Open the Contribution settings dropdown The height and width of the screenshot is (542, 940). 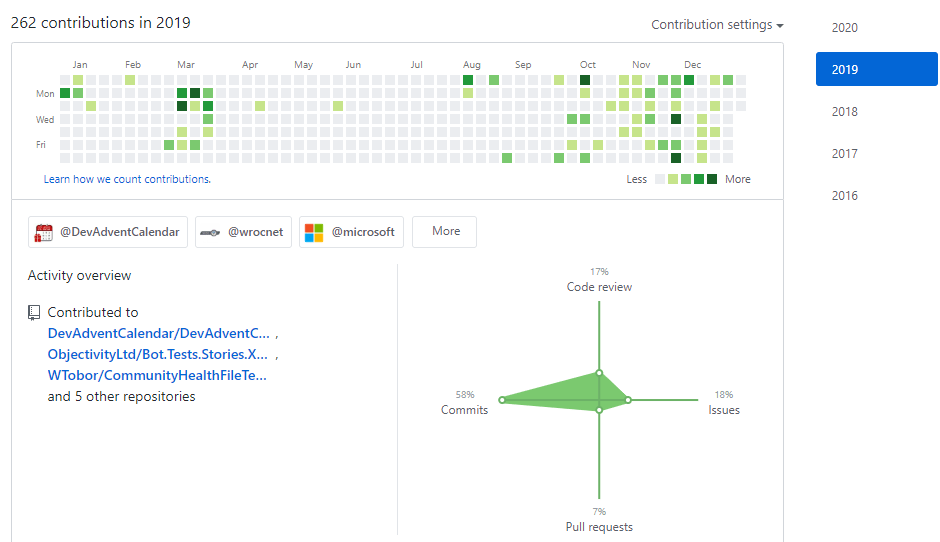(x=717, y=25)
